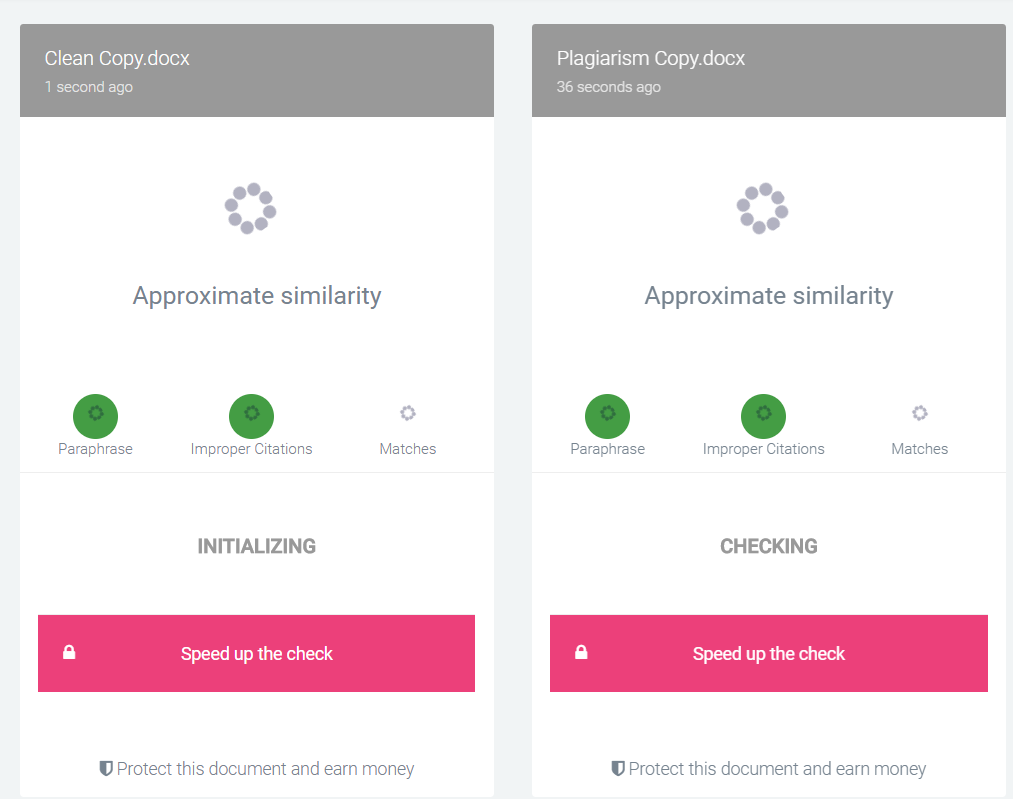Click Paraphrase green icon in Clean Copy card
The height and width of the screenshot is (799, 1013).
[x=96, y=416]
